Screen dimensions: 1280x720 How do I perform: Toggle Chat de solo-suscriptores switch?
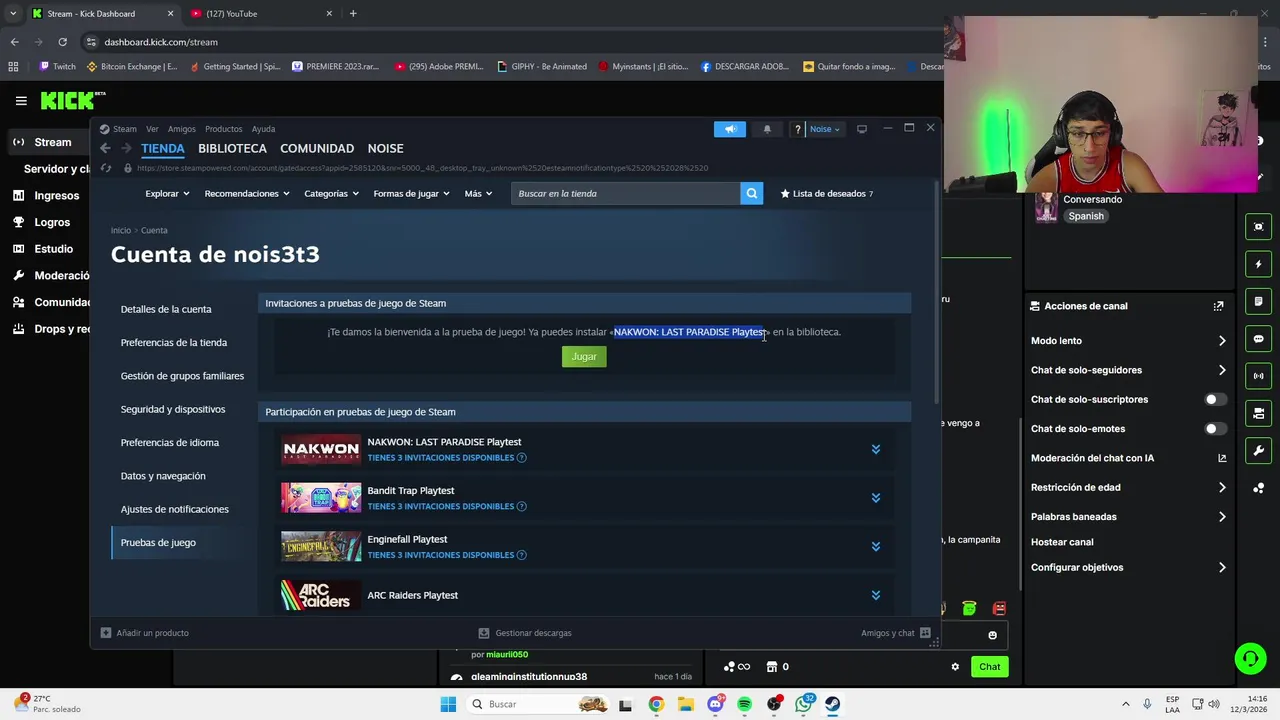click(1215, 399)
